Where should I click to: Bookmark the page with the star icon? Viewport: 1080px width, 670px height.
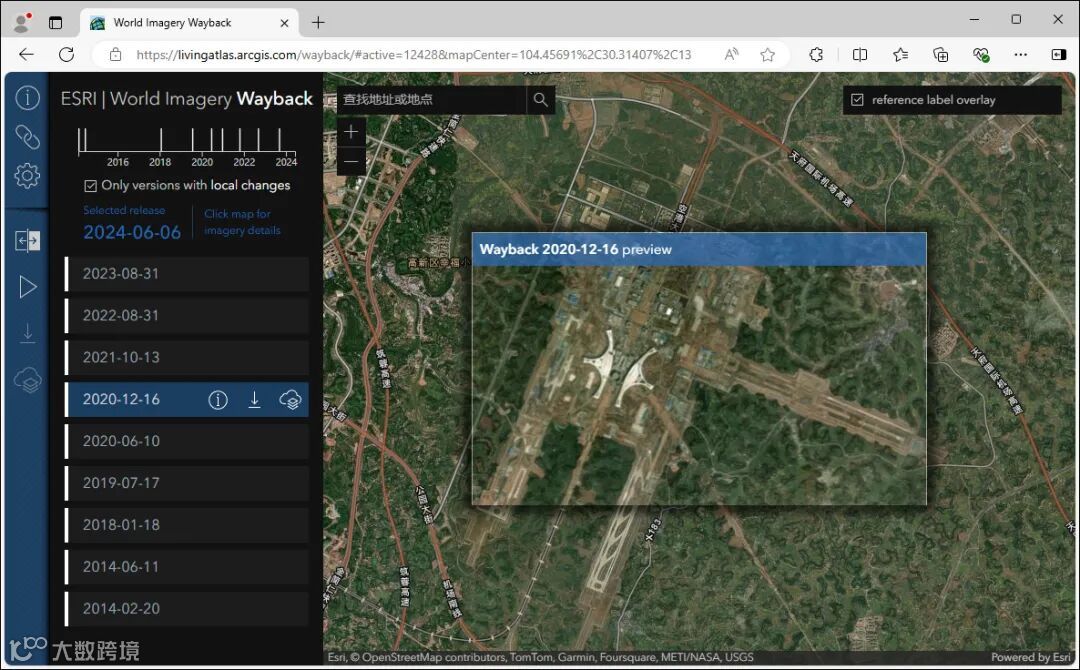767,55
